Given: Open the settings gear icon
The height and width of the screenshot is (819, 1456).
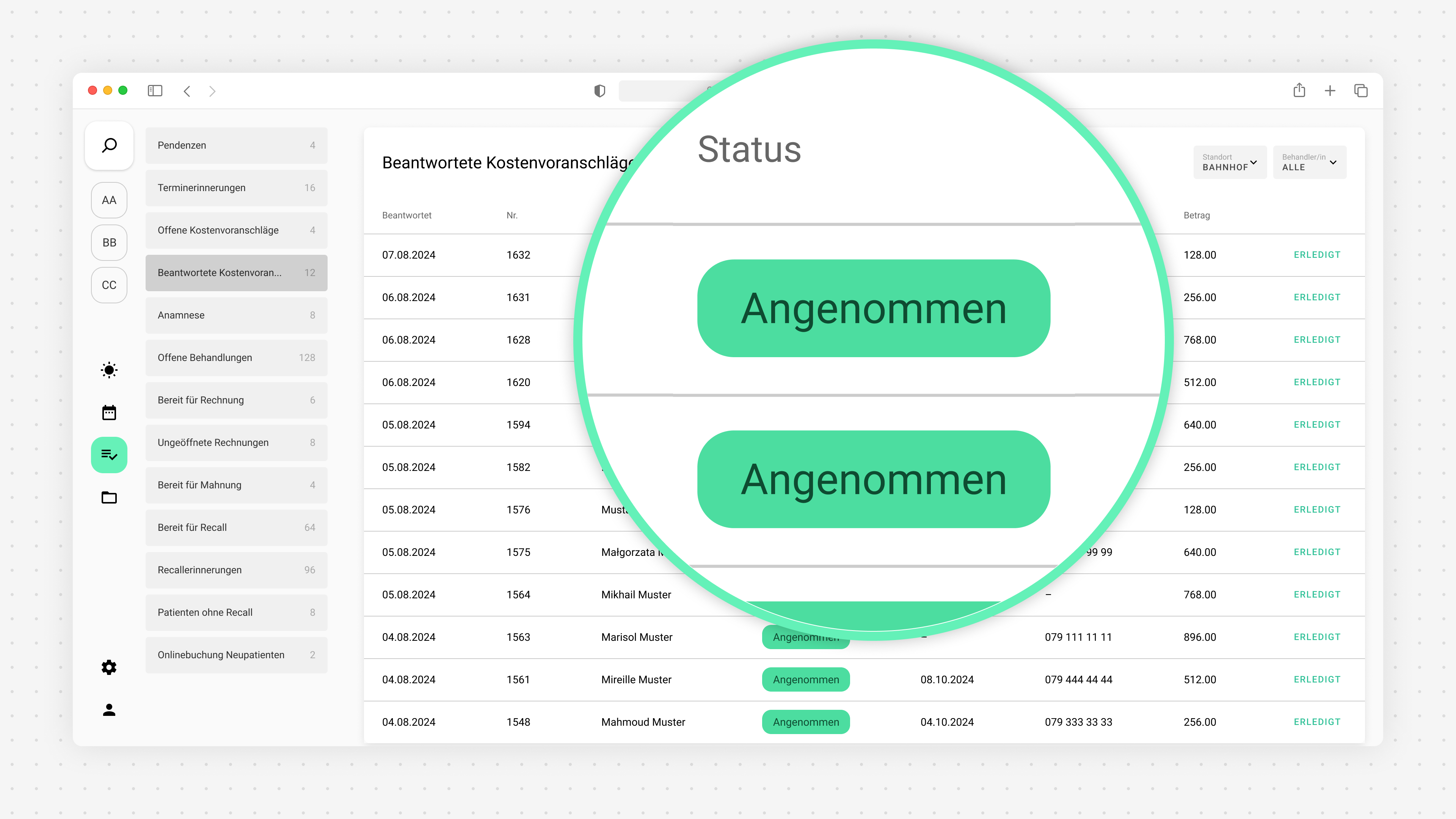Looking at the screenshot, I should point(109,667).
